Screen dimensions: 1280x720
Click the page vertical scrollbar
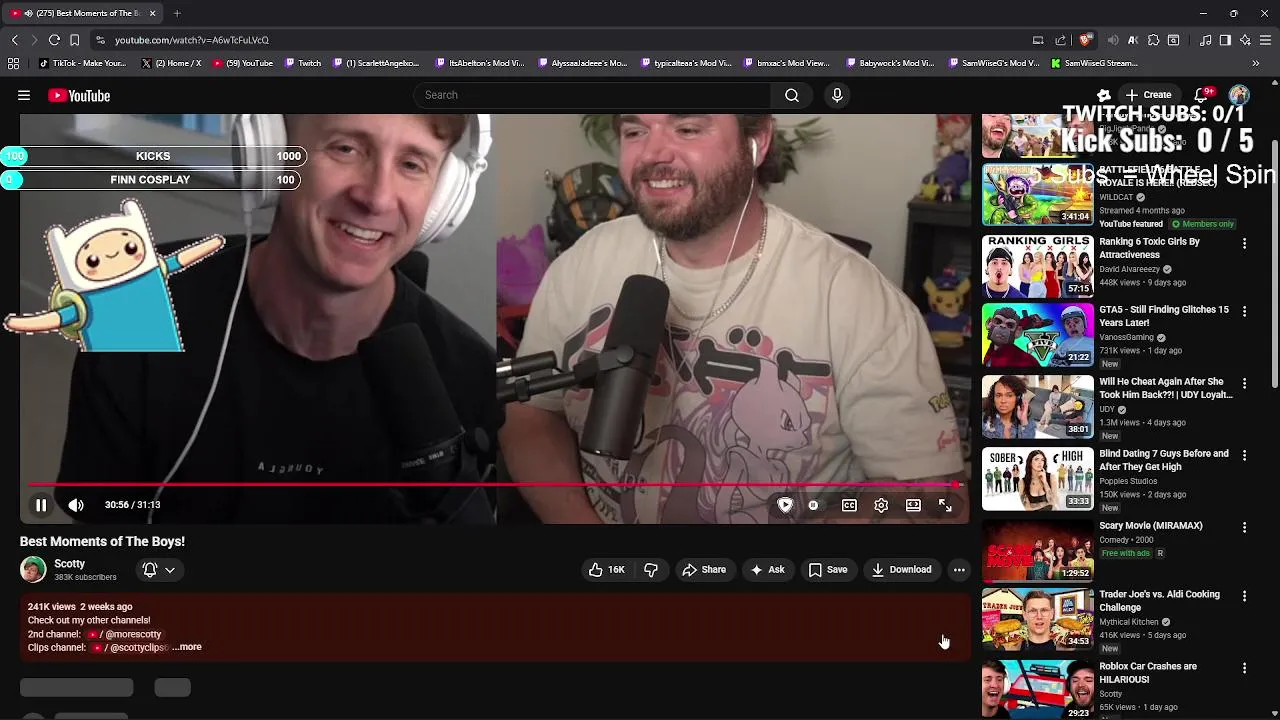(x=1274, y=264)
